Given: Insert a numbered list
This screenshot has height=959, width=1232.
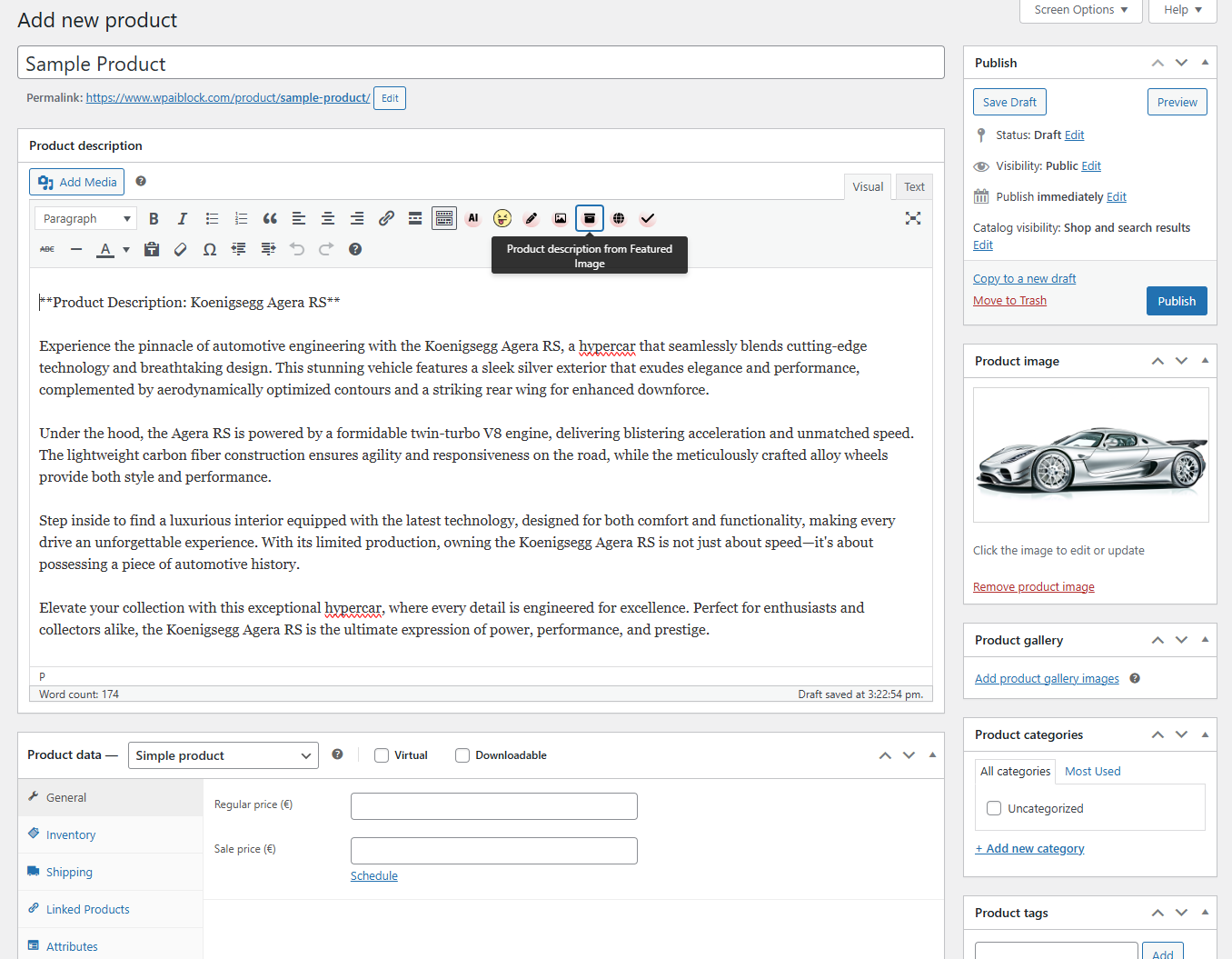Looking at the screenshot, I should (x=241, y=218).
